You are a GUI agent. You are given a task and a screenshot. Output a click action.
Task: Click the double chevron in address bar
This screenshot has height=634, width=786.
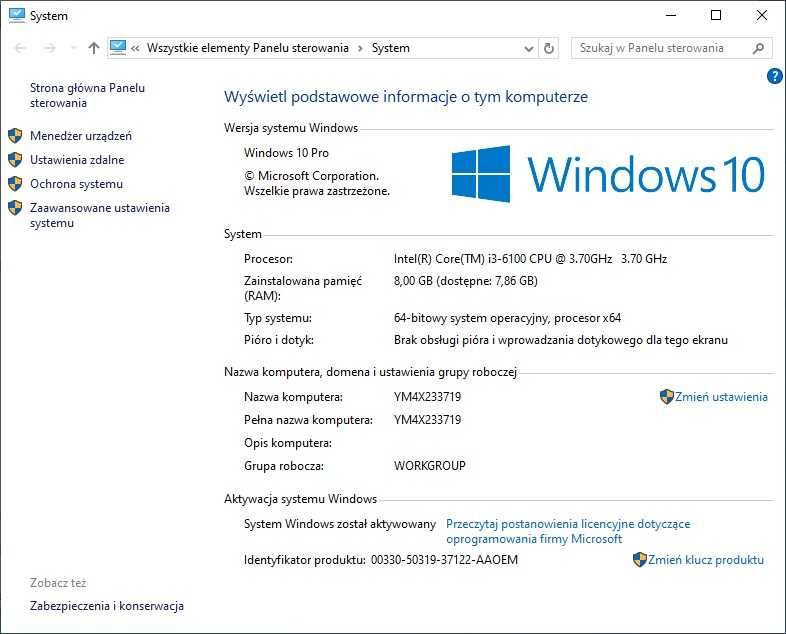pyautogui.click(x=135, y=49)
